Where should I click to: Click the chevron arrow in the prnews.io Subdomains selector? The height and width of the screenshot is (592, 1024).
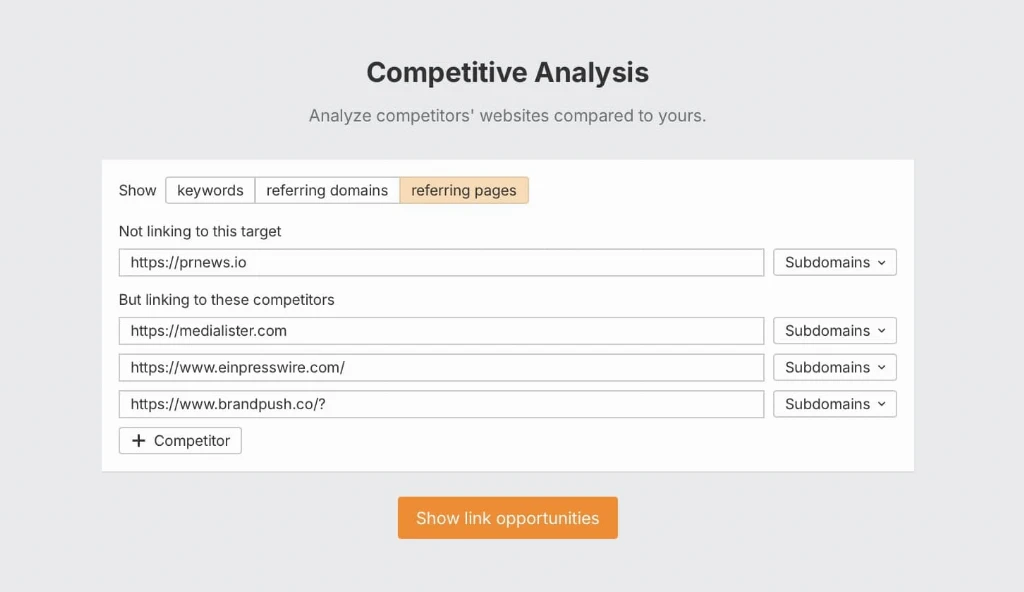[x=882, y=263]
